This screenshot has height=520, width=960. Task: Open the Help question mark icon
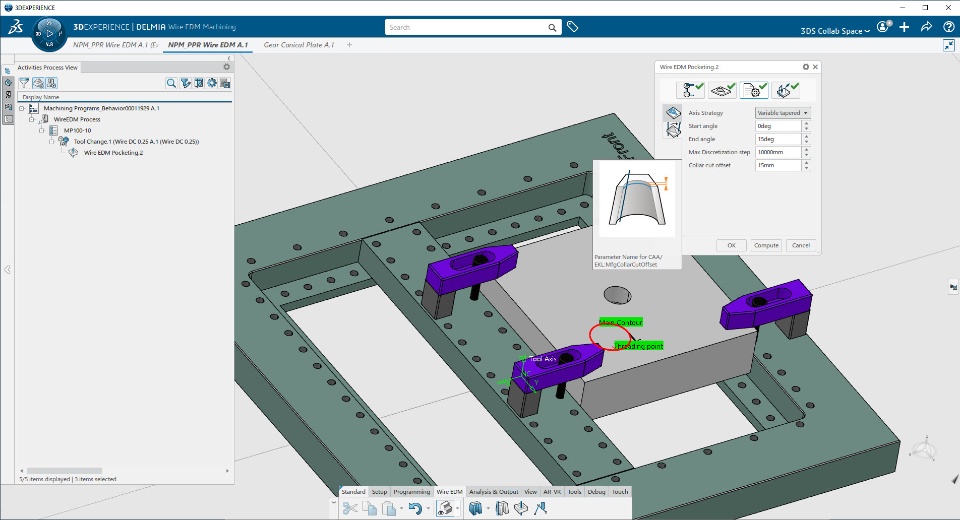pyautogui.click(x=948, y=27)
